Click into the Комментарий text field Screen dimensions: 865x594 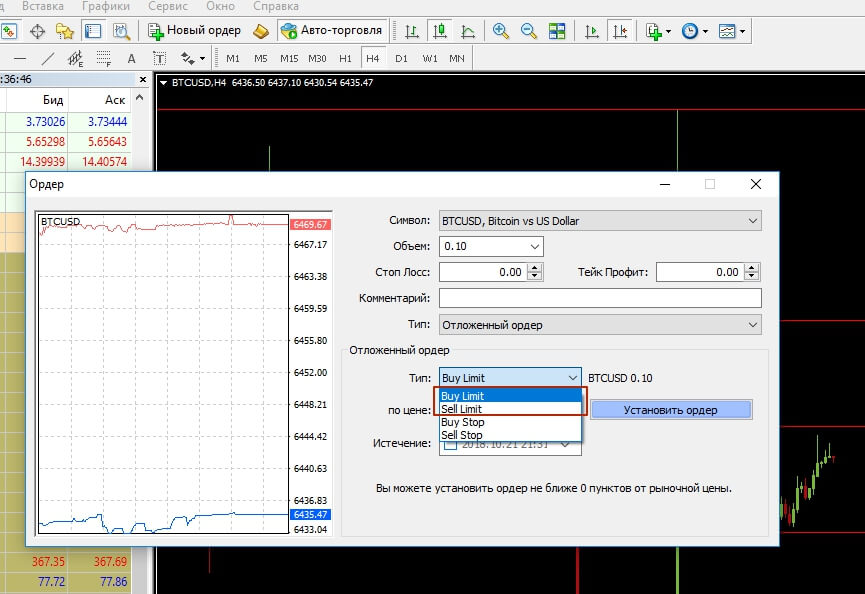pyautogui.click(x=600, y=298)
